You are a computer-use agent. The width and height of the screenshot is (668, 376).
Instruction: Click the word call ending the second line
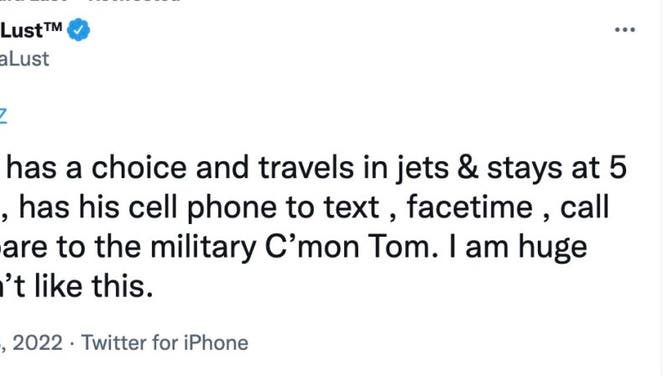click(584, 207)
